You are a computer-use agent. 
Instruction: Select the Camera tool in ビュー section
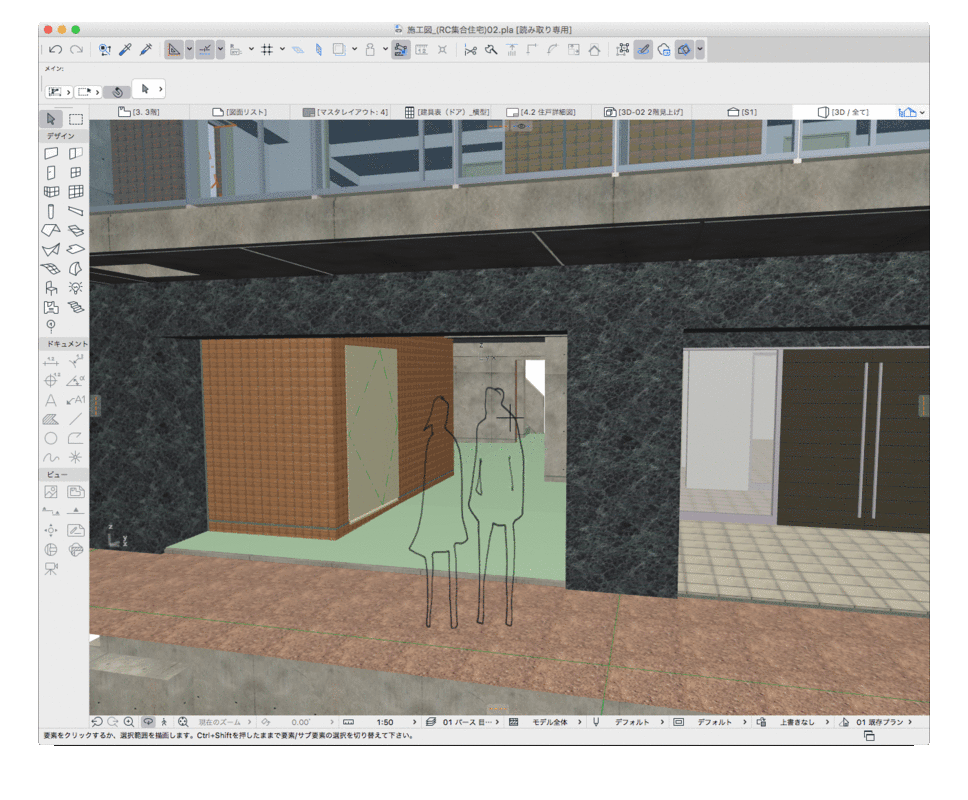coord(52,568)
